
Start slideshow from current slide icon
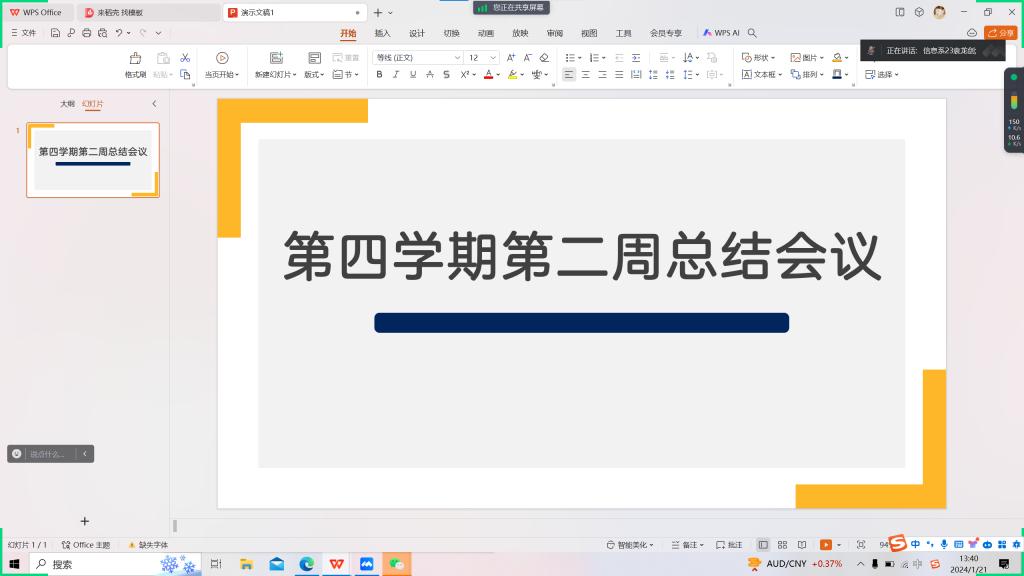pos(222,59)
